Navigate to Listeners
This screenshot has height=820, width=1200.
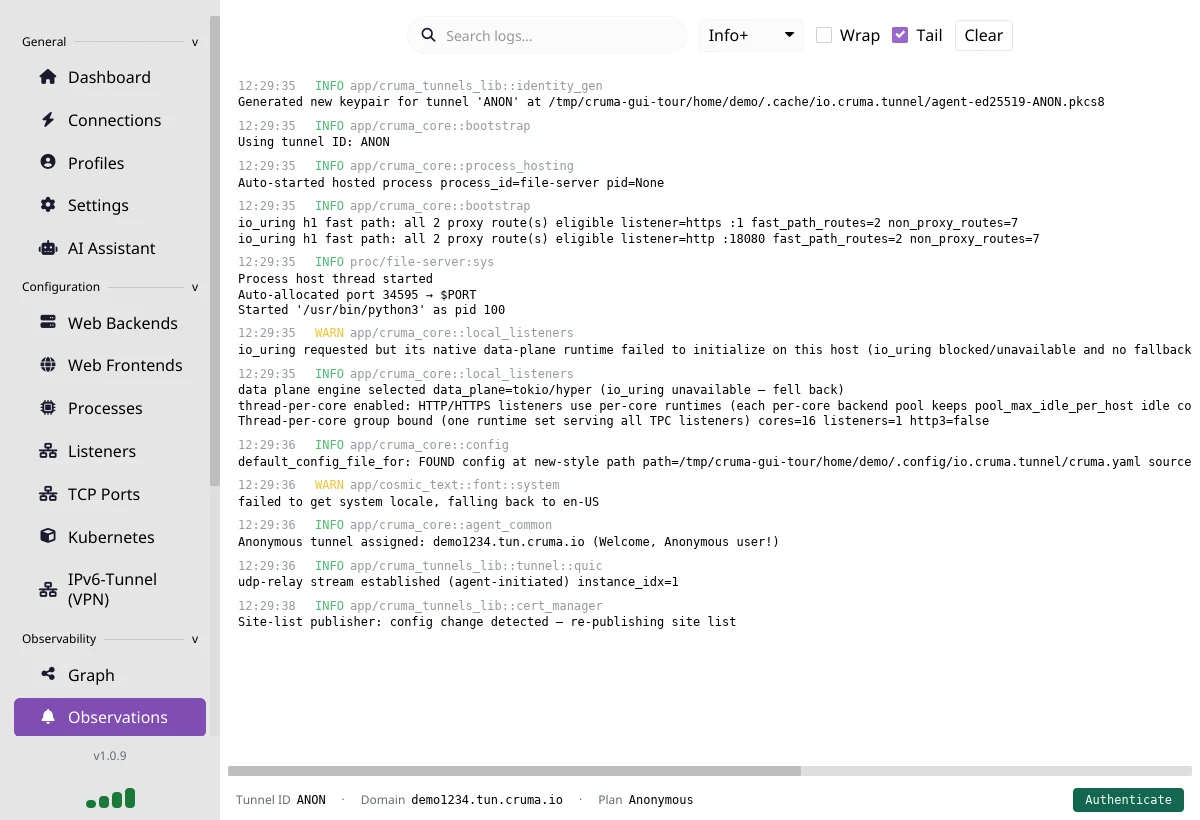(x=110, y=451)
